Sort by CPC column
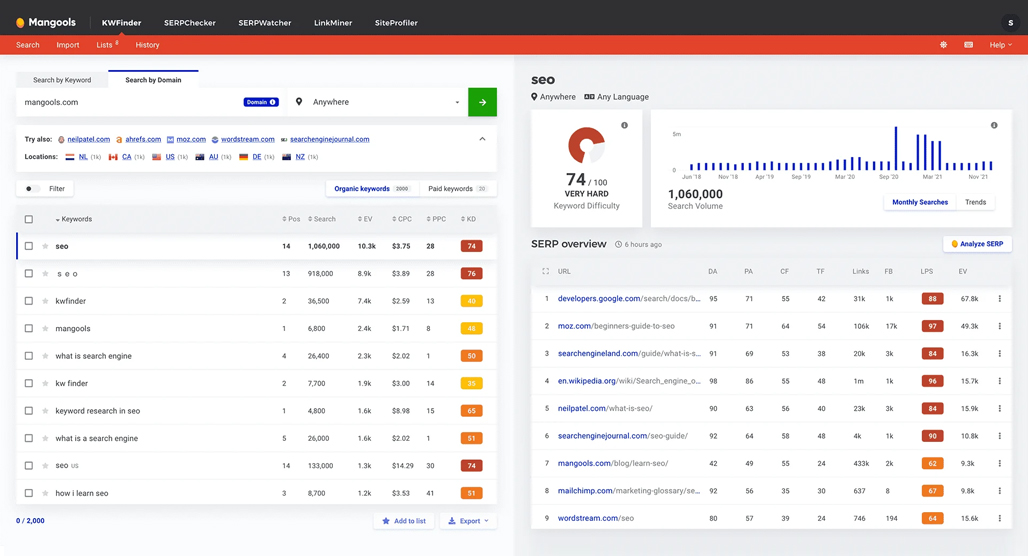The height and width of the screenshot is (556, 1028). pyautogui.click(x=402, y=219)
